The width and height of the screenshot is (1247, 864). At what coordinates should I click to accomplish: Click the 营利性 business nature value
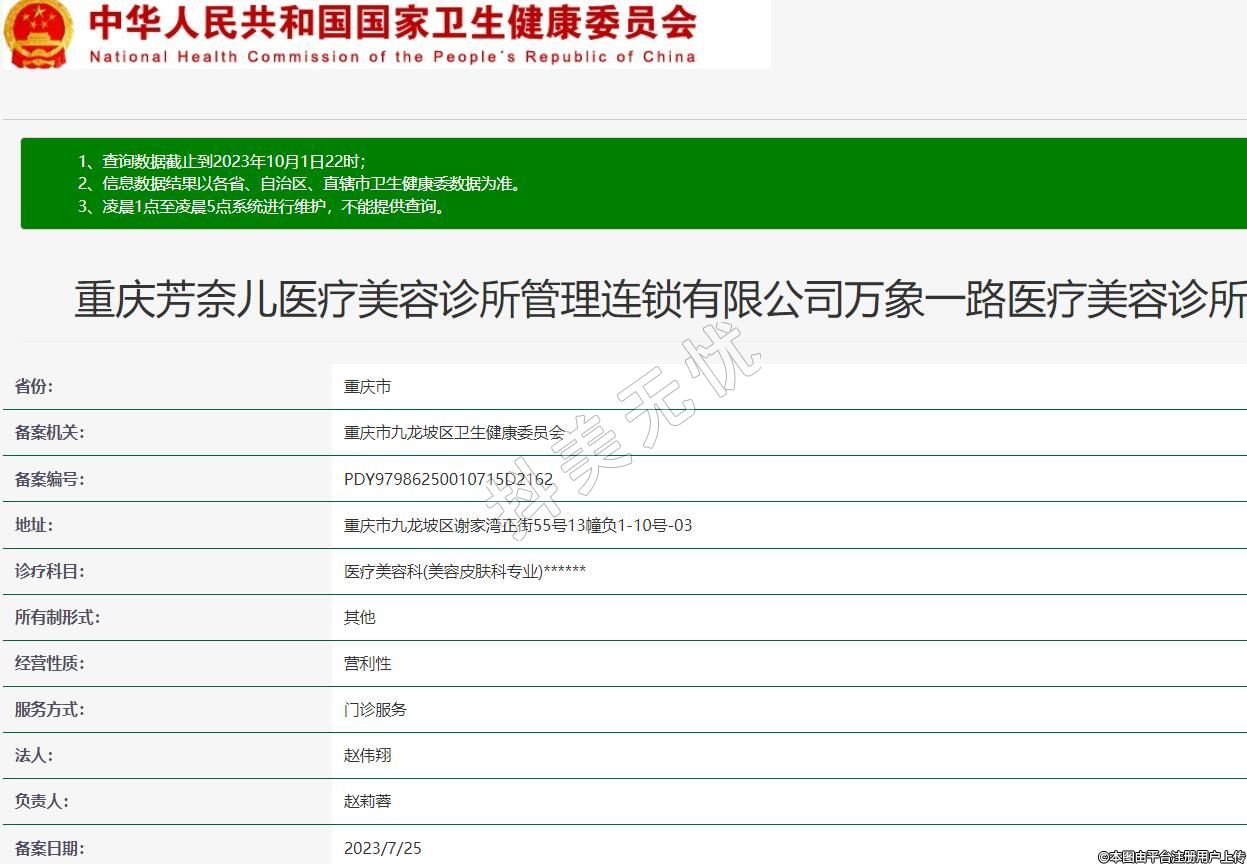point(367,663)
